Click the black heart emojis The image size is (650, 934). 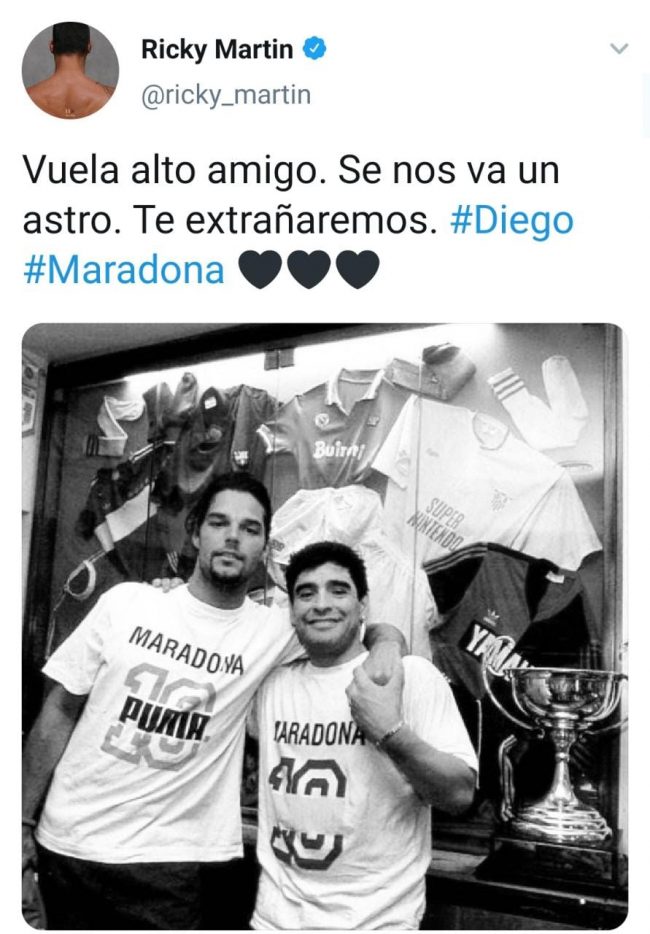click(309, 269)
